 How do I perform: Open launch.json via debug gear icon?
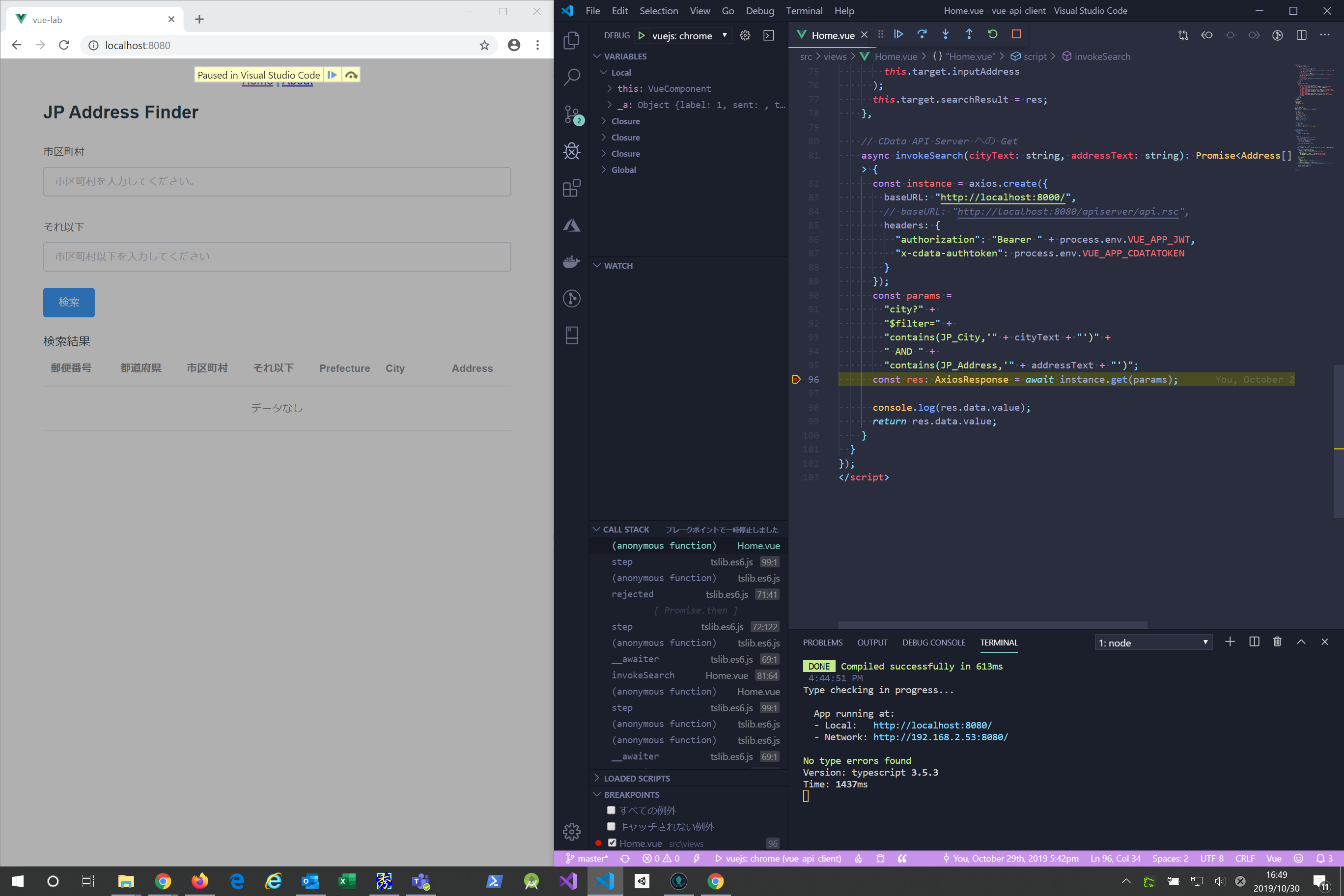(745, 35)
